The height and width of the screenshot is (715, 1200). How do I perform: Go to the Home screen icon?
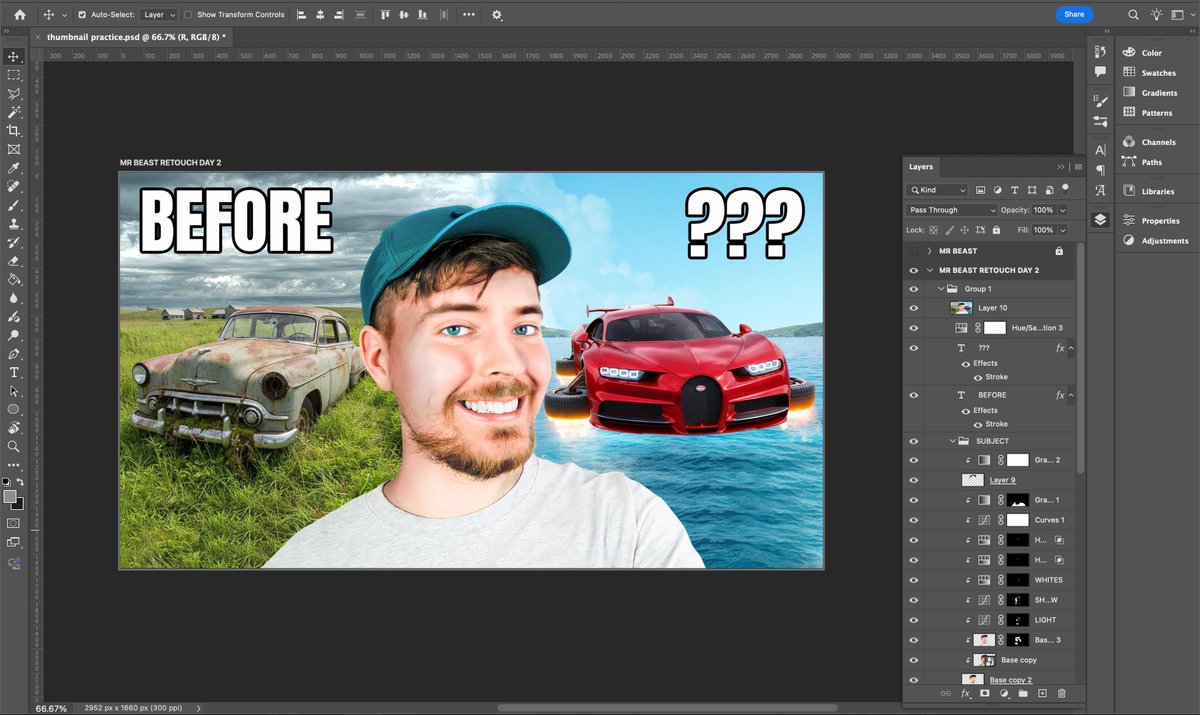20,15
